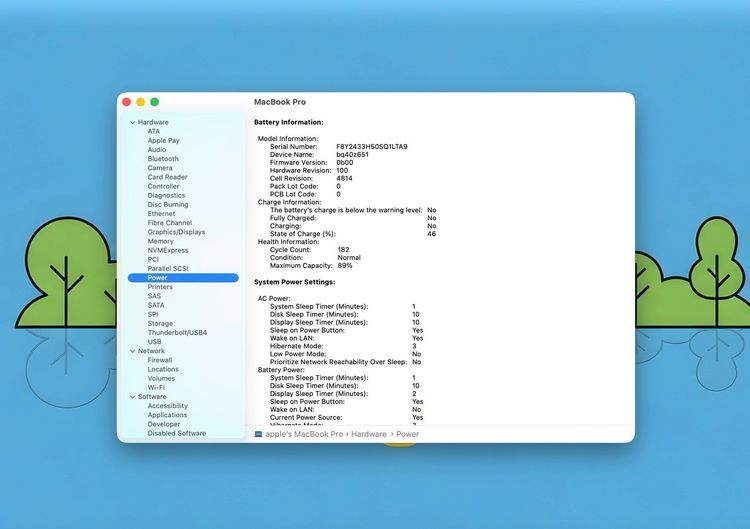Select Applications under Software
This screenshot has width=750, height=529.
tap(167, 415)
